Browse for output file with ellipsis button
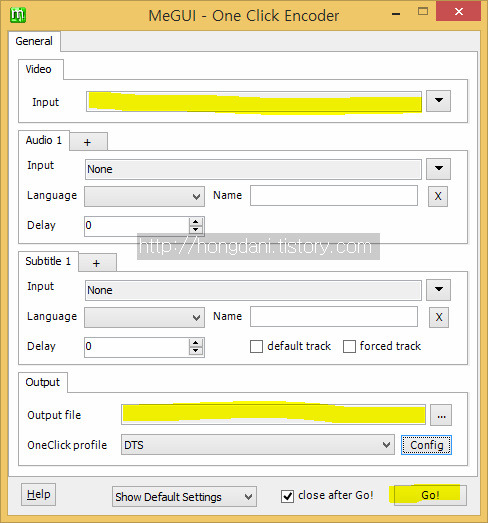This screenshot has width=488, height=523. (x=441, y=415)
